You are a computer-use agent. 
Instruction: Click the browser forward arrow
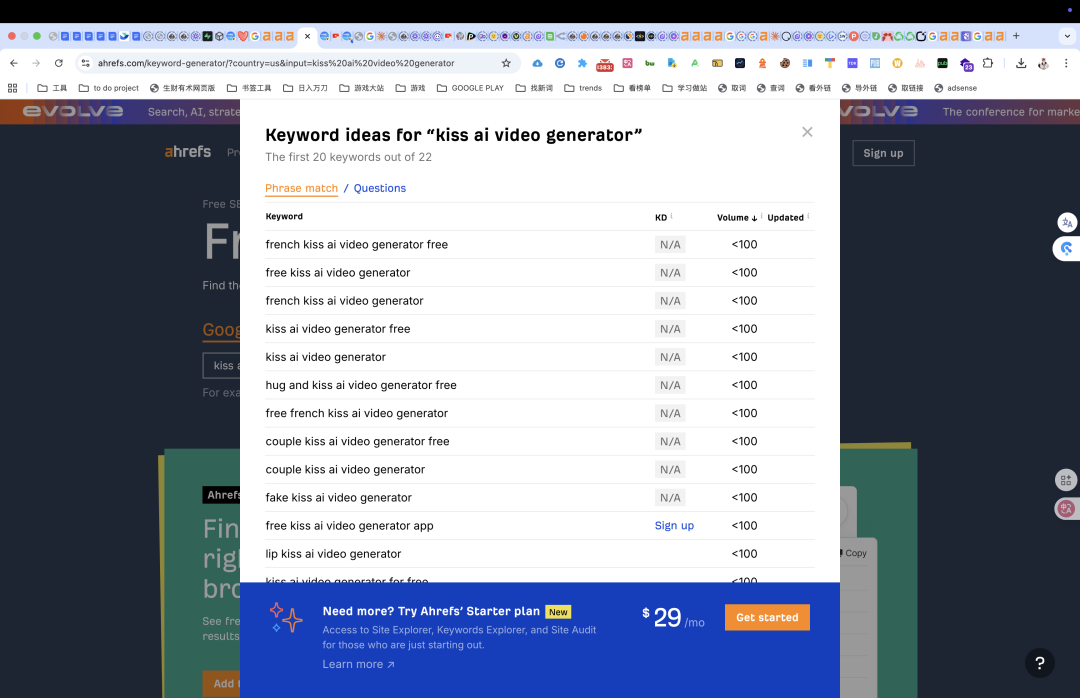tap(36, 63)
